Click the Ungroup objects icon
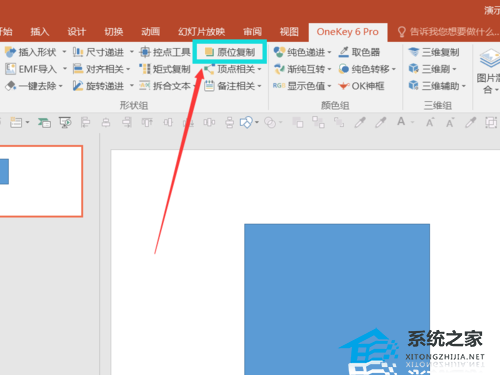500x375 pixels. (x=339, y=122)
